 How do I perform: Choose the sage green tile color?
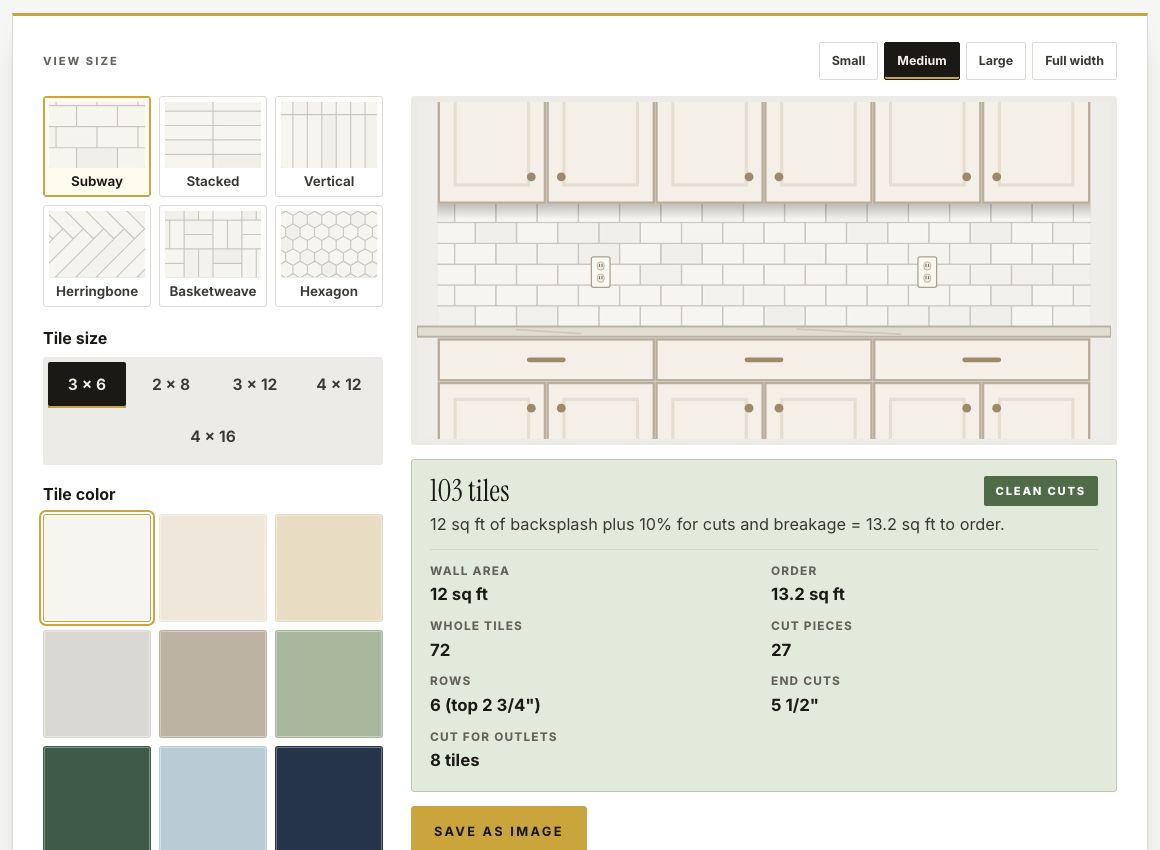pyautogui.click(x=329, y=684)
